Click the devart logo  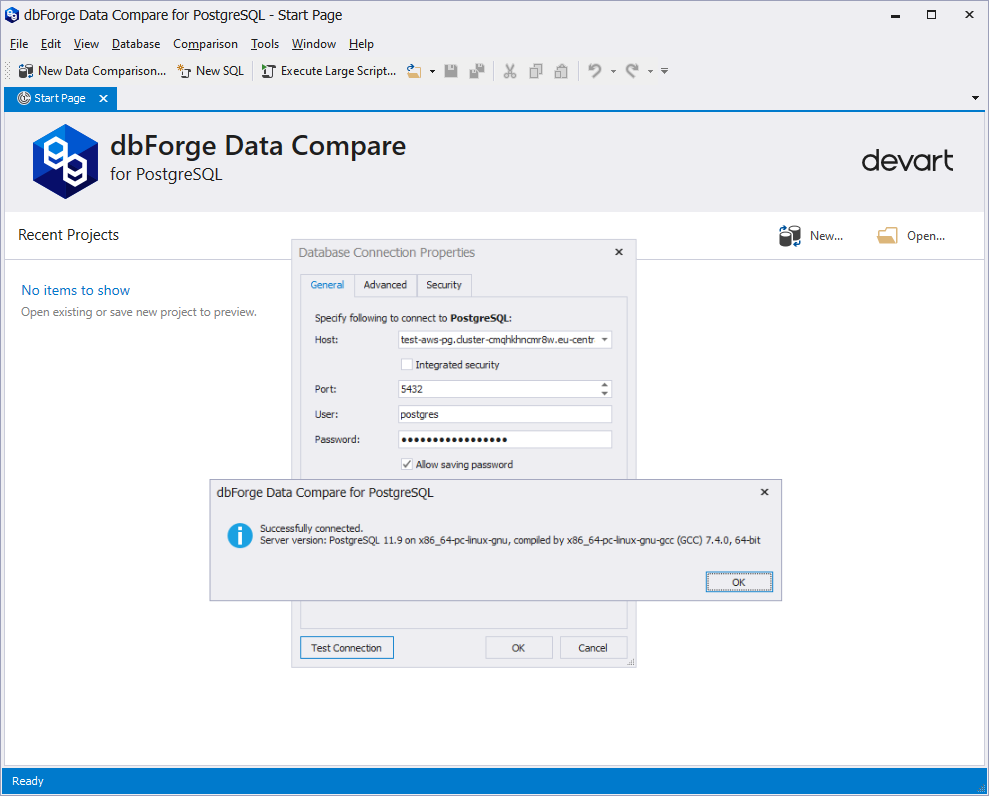coord(908,160)
